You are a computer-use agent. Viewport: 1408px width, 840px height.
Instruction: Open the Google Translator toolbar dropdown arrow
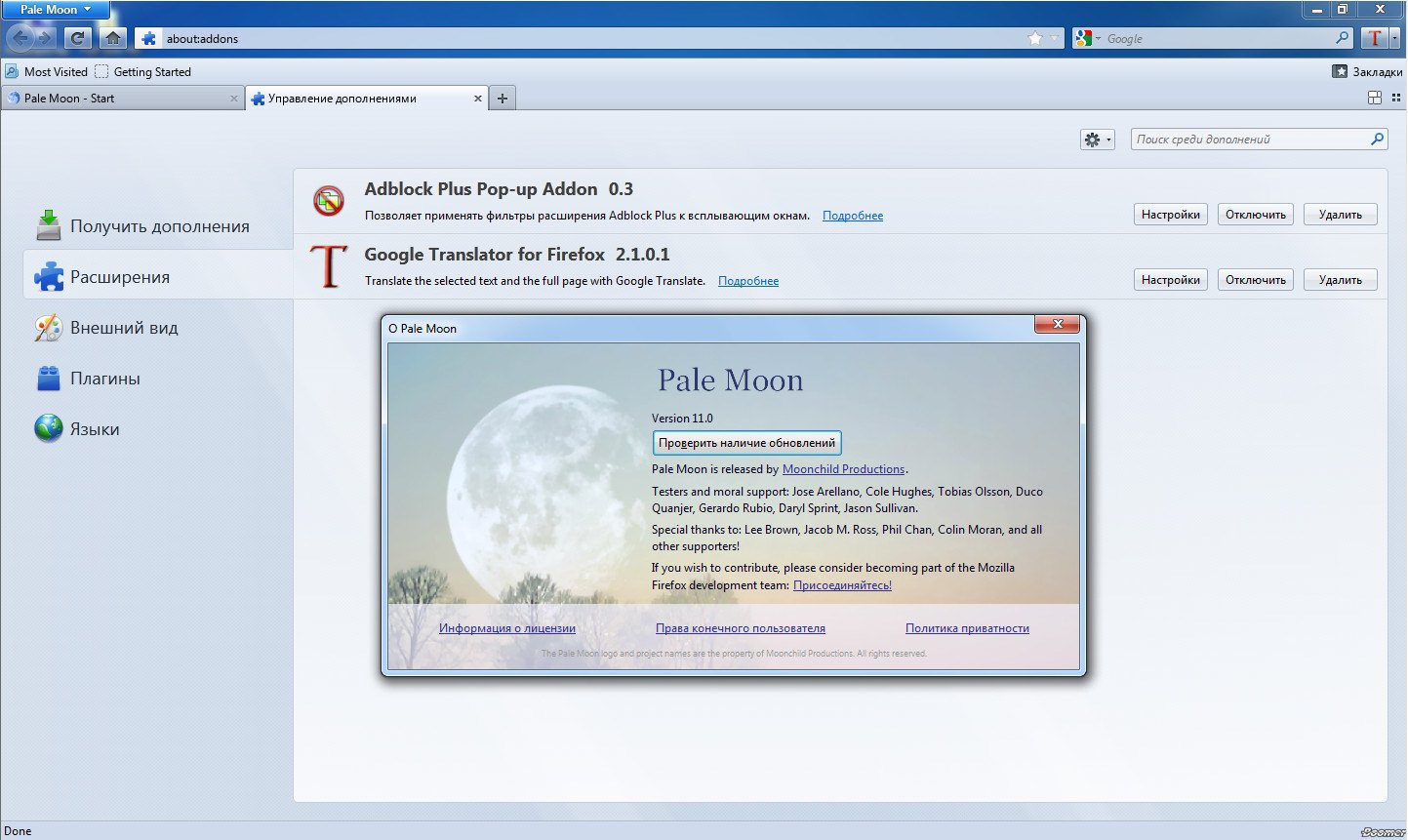[x=1394, y=38]
